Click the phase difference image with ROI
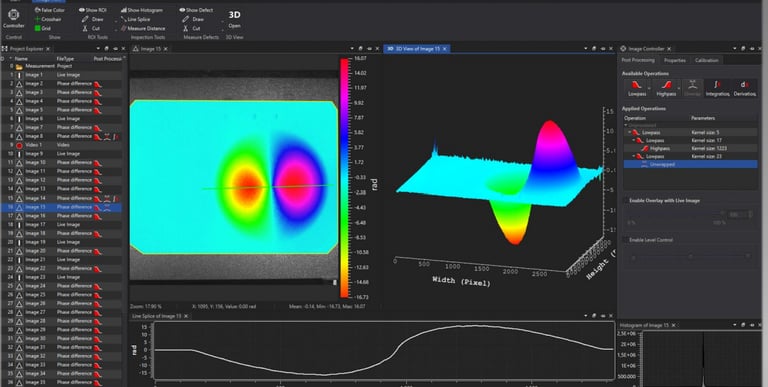The image size is (768, 387). point(234,177)
